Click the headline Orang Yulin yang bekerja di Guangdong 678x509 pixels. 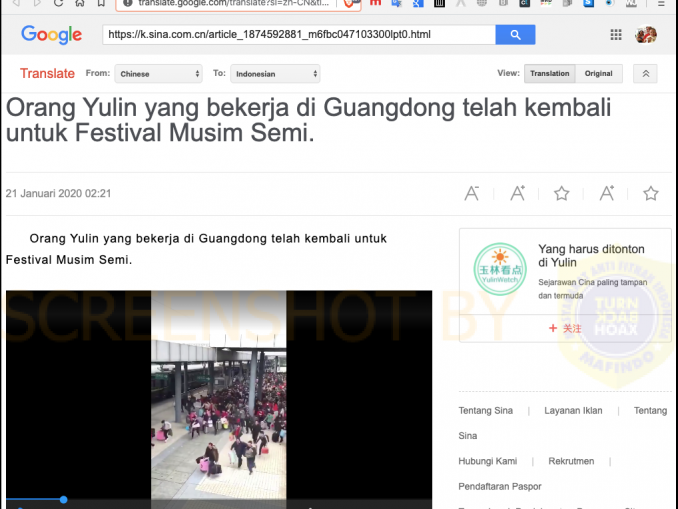308,120
